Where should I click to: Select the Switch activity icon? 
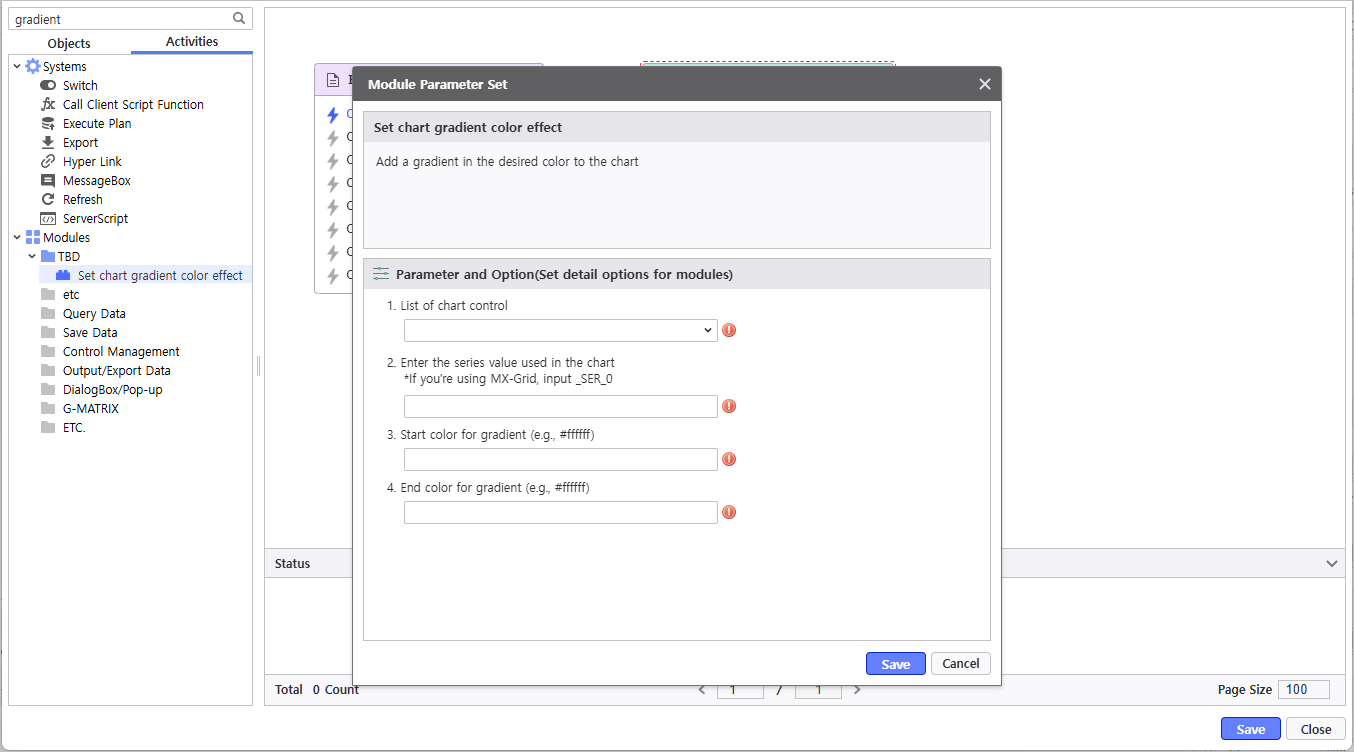[x=48, y=86]
